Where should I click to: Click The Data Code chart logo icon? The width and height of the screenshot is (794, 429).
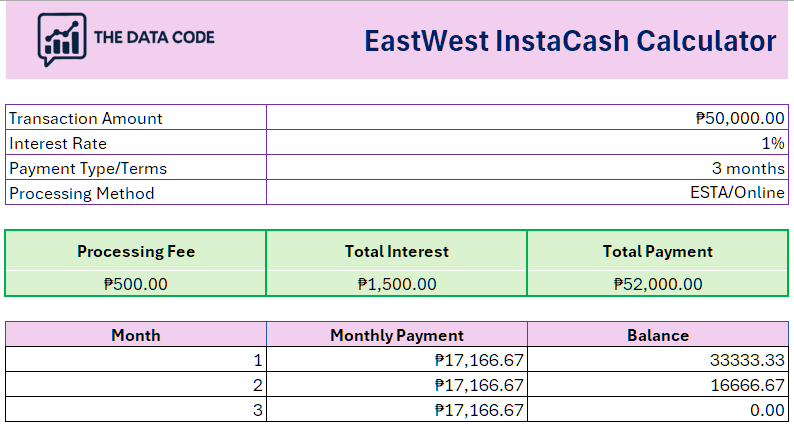pyautogui.click(x=60, y=40)
